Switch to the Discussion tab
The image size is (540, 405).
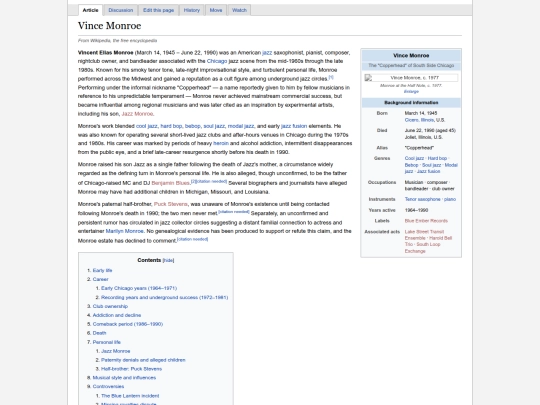point(121,10)
